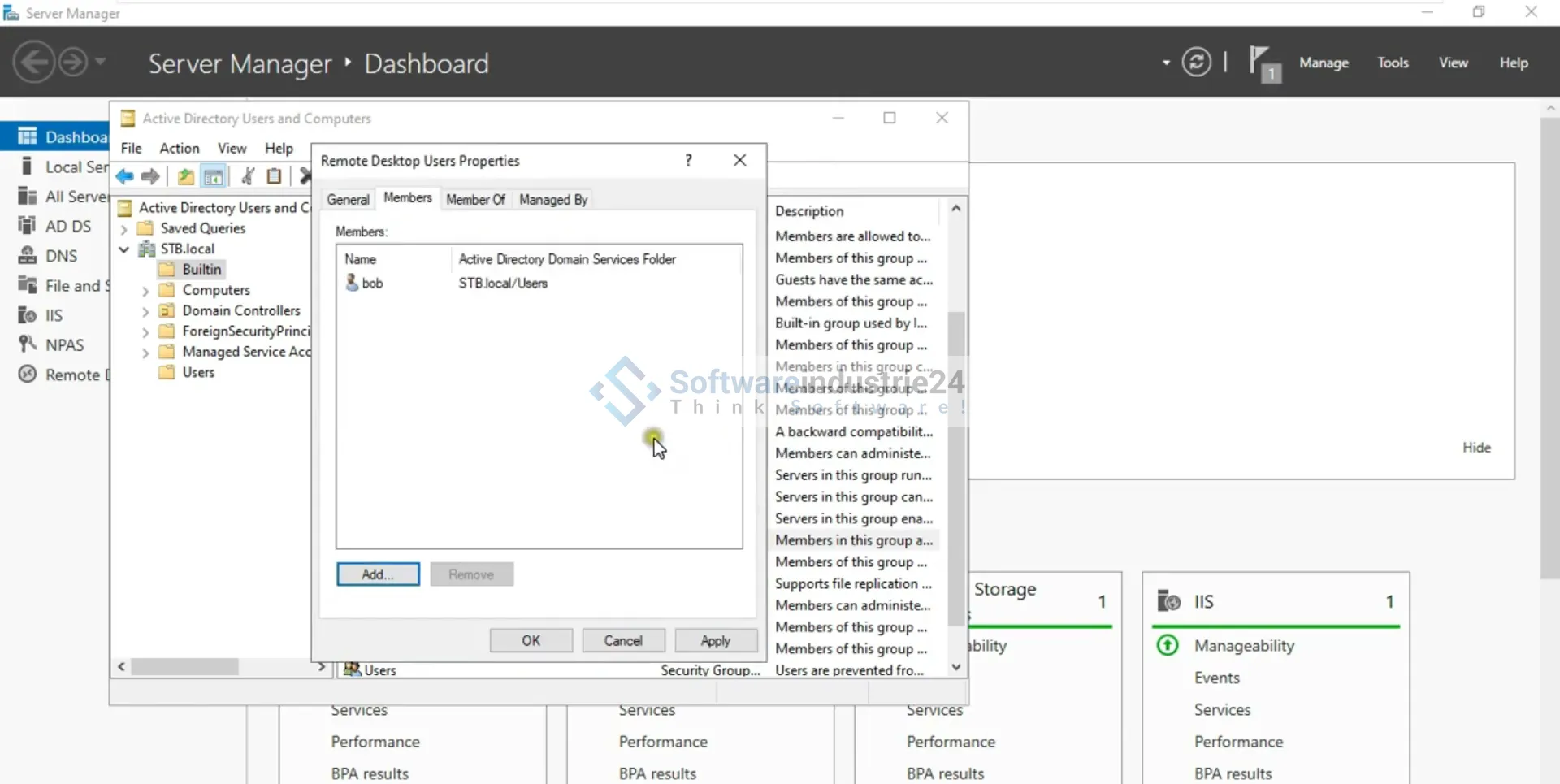The height and width of the screenshot is (784, 1560).
Task: Open the Action menu in ADUC
Action: click(179, 148)
